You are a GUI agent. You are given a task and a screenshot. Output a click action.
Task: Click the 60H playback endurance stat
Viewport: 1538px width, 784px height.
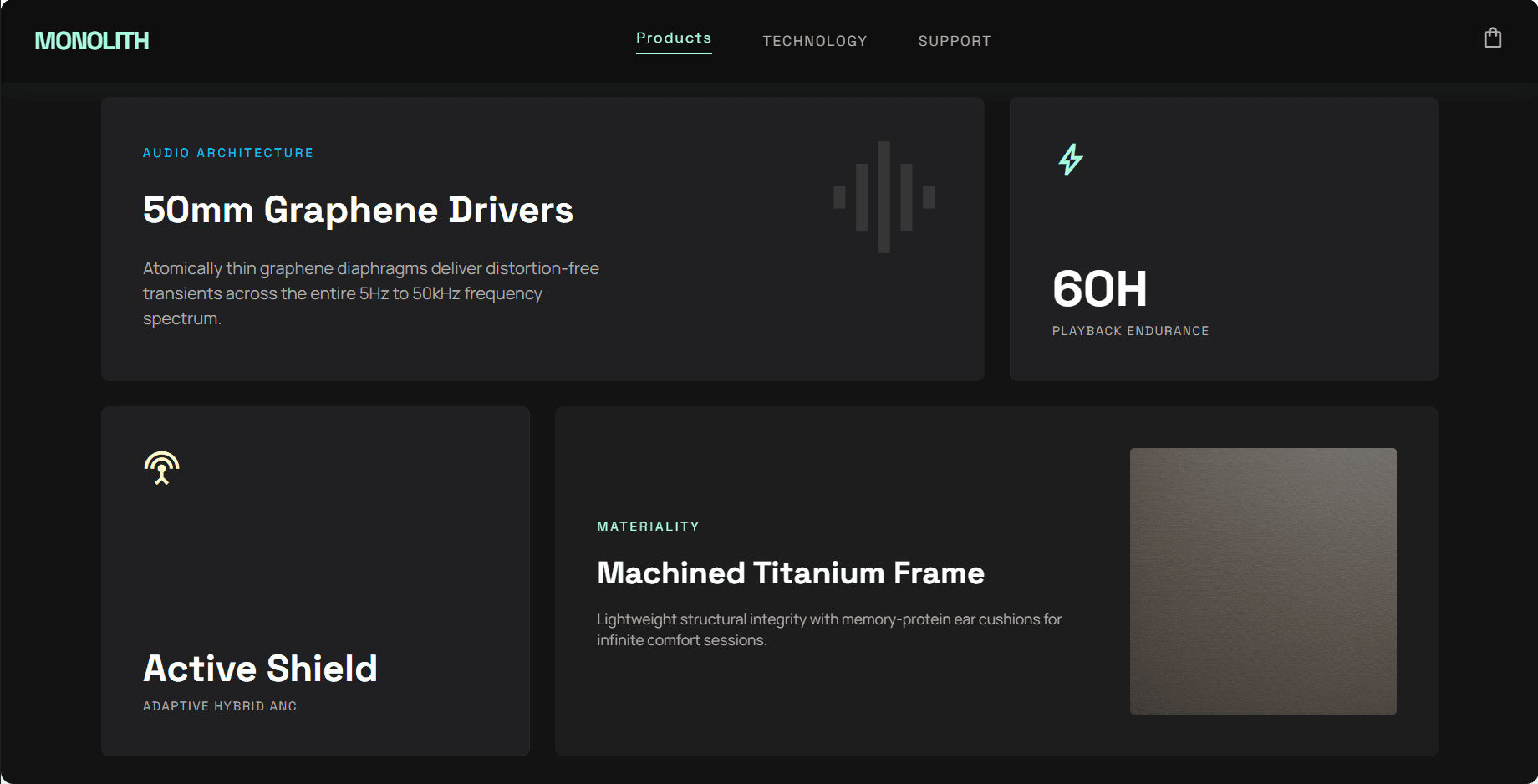point(1100,289)
